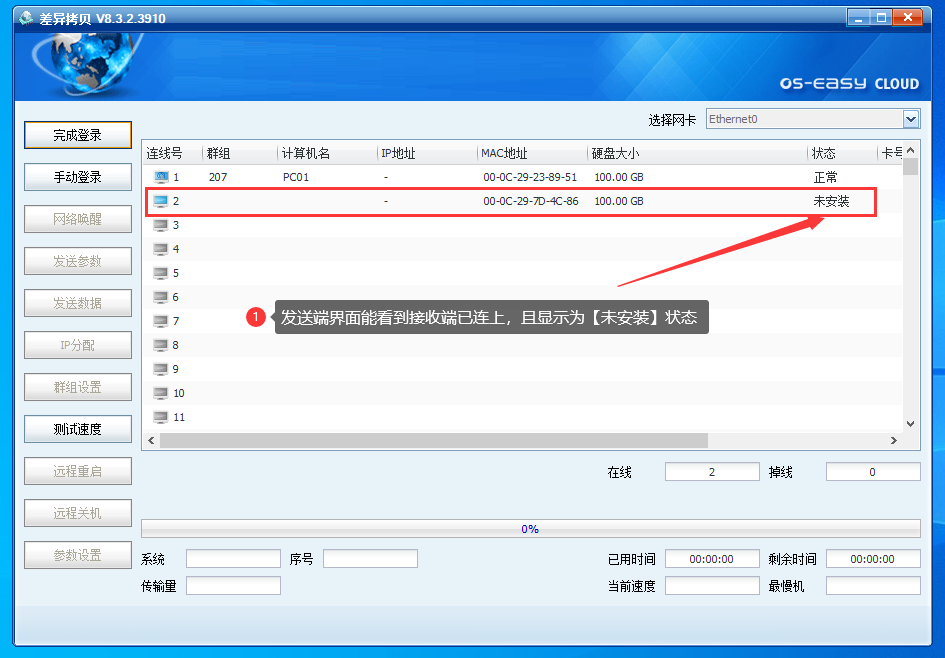Click the 完成登录 button
Image resolution: width=945 pixels, height=658 pixels.
tap(78, 135)
